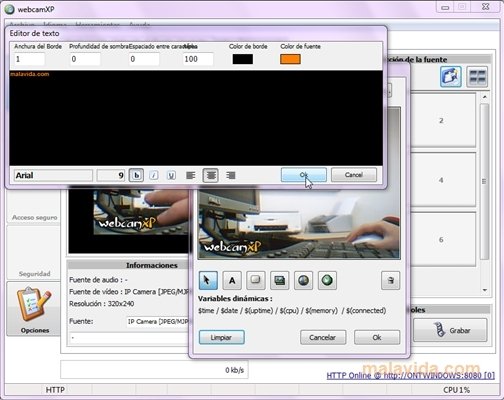Screen dimensions: 504x400
Task: Align text left in the text editor
Action: [191, 175]
